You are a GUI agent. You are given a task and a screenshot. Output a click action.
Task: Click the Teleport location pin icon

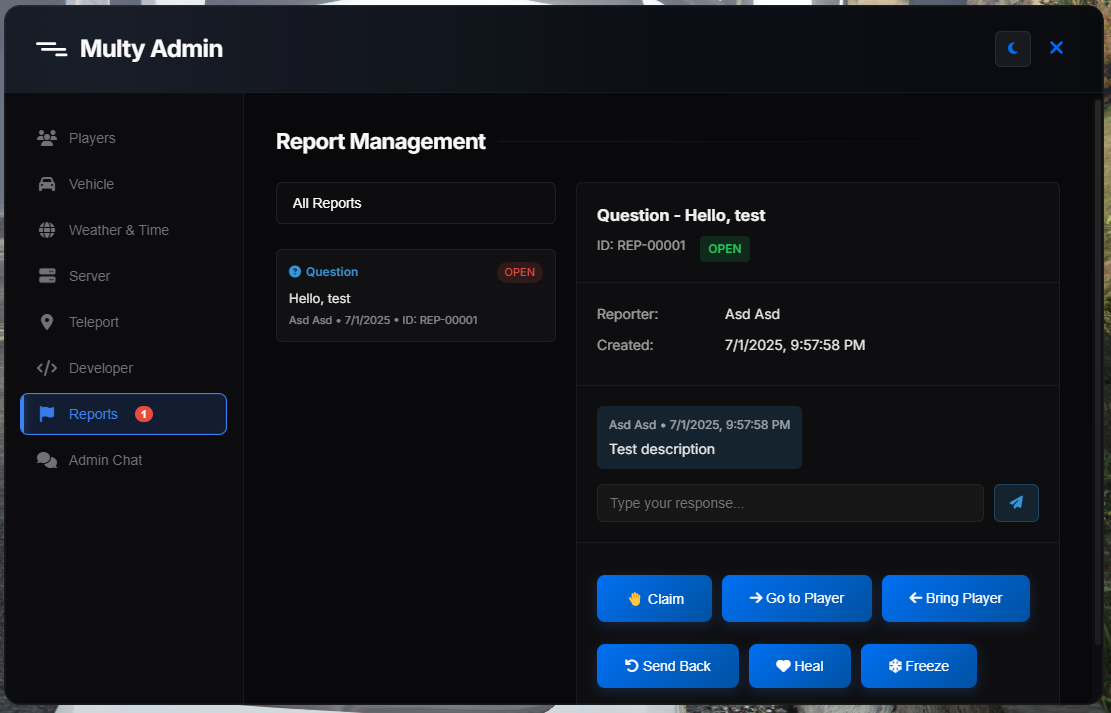47,322
